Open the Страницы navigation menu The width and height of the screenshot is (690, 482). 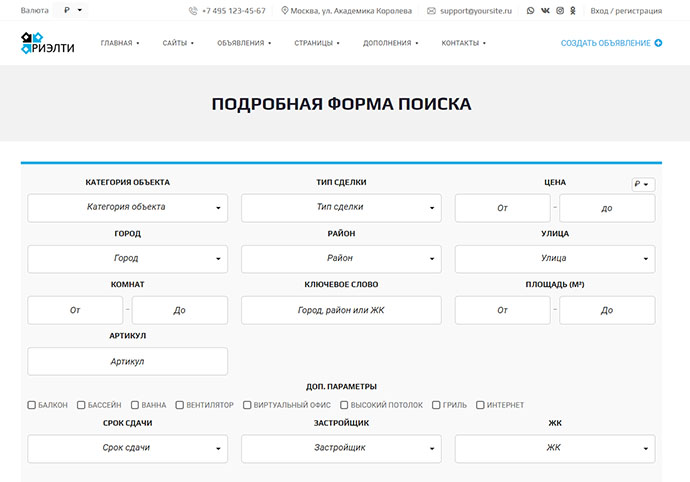(x=317, y=43)
